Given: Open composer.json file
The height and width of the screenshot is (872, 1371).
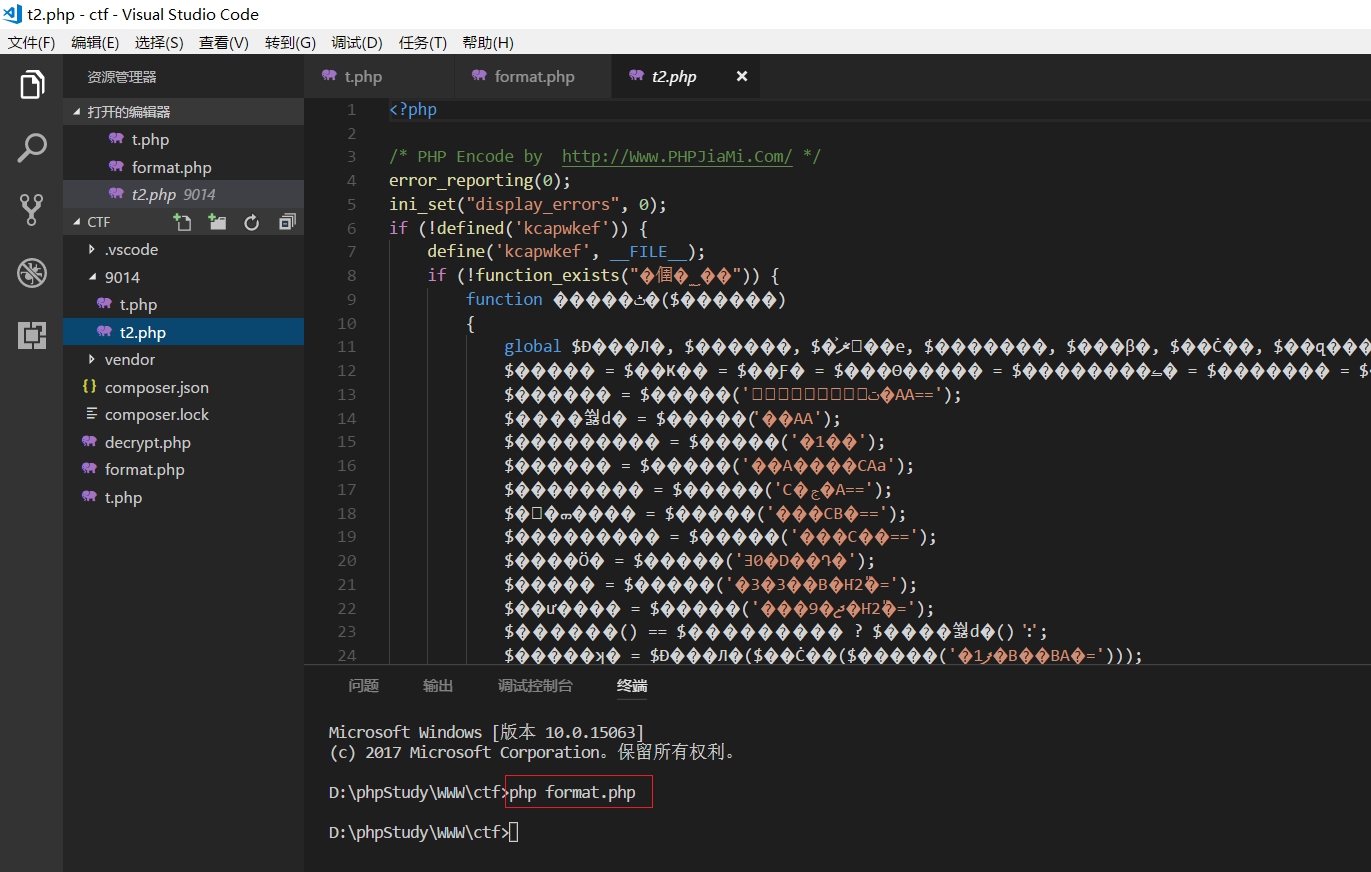Looking at the screenshot, I should [183, 387].
